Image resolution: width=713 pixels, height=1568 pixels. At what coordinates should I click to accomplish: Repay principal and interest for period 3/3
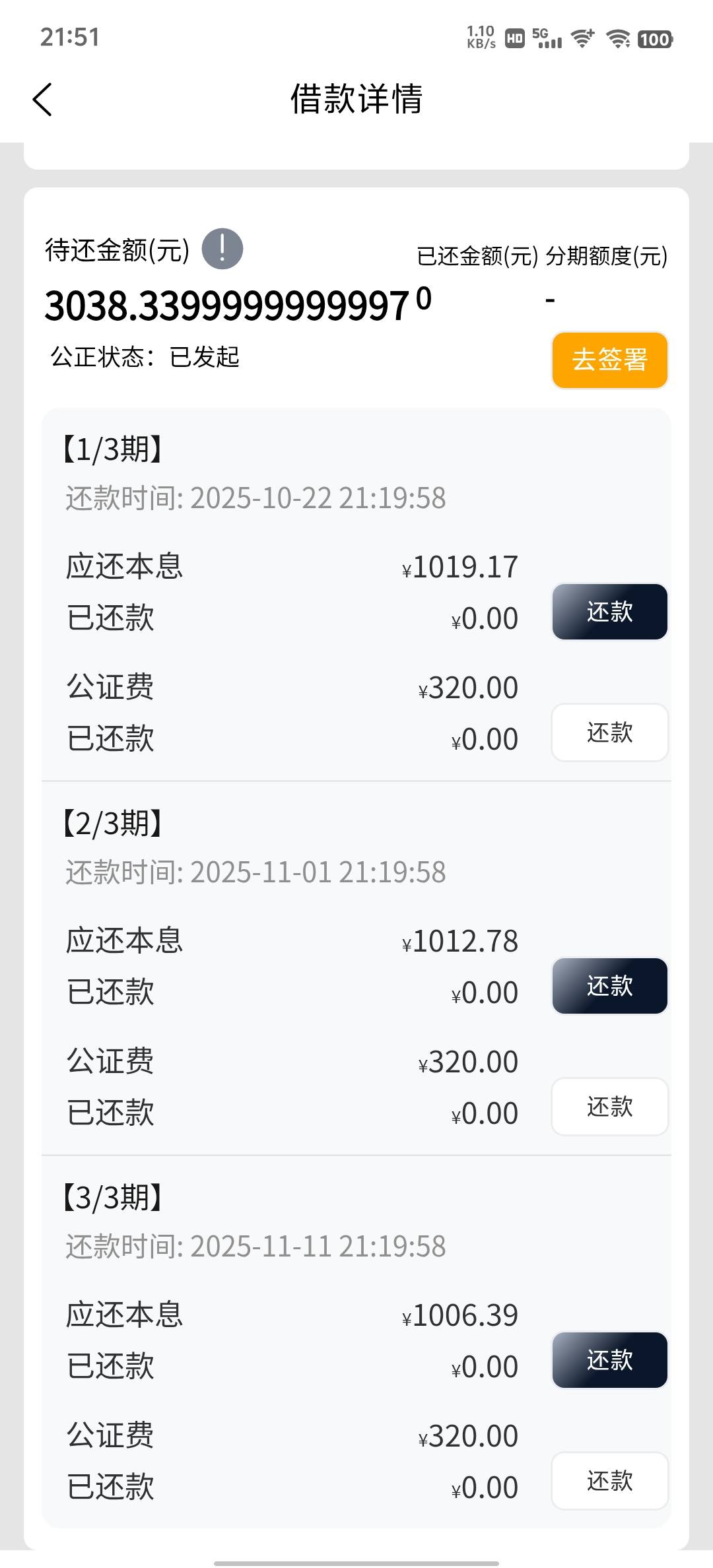(609, 1360)
